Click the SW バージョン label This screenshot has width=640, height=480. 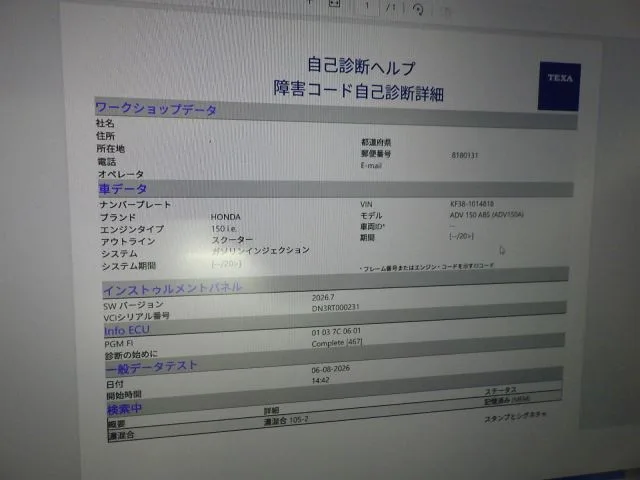tap(133, 305)
